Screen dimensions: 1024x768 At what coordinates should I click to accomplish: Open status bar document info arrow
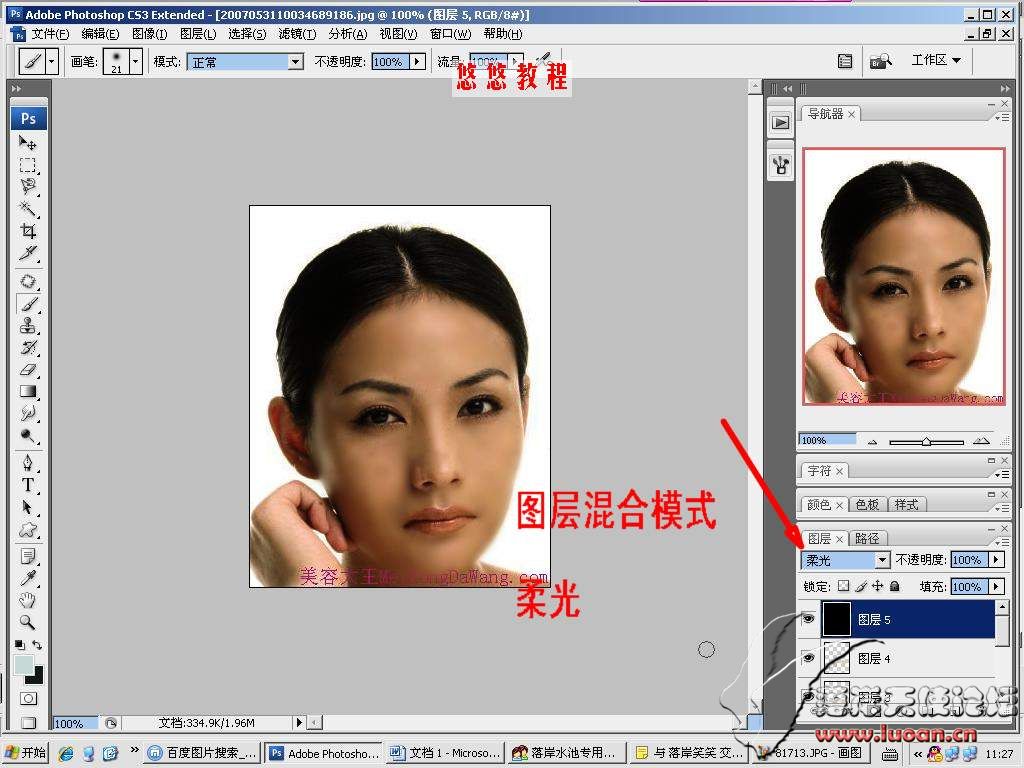point(299,722)
